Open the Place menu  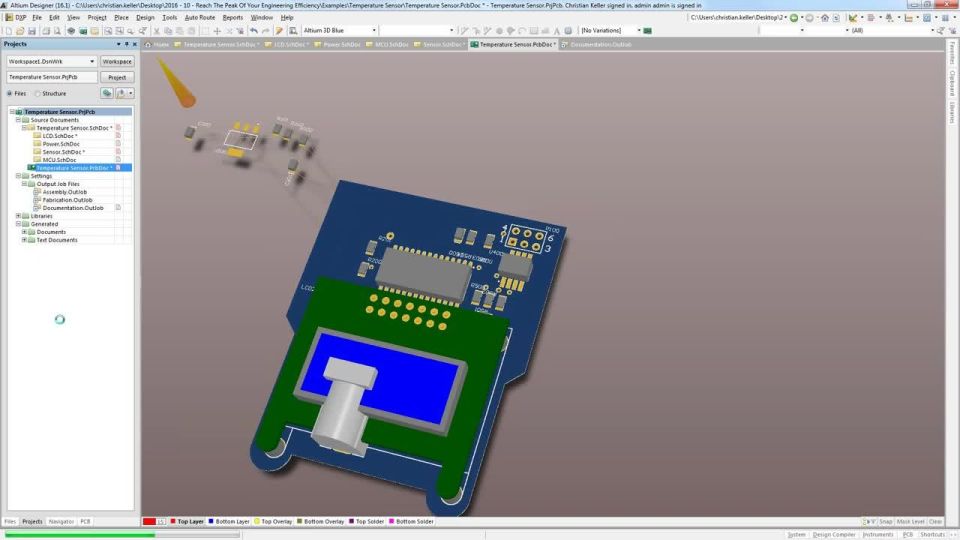pos(121,18)
